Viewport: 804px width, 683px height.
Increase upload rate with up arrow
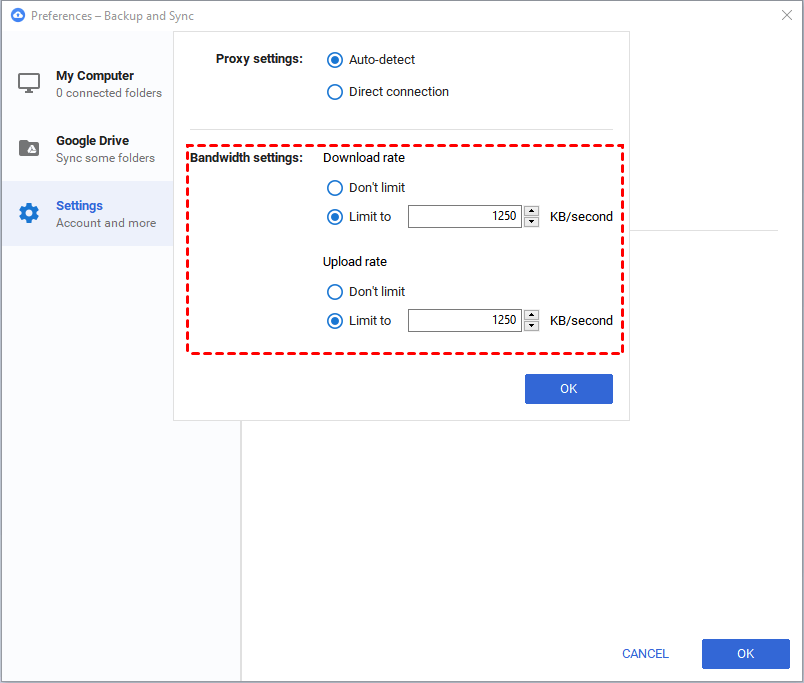click(x=532, y=315)
